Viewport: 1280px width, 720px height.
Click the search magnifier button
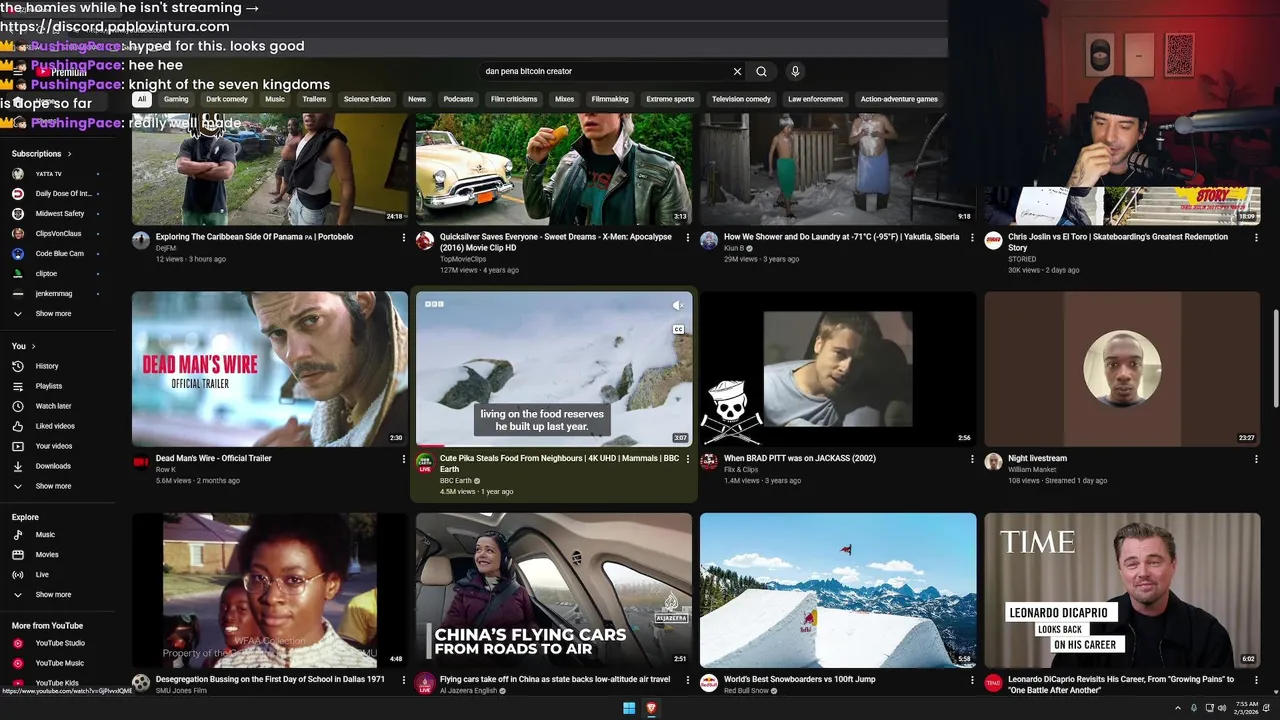coord(761,71)
